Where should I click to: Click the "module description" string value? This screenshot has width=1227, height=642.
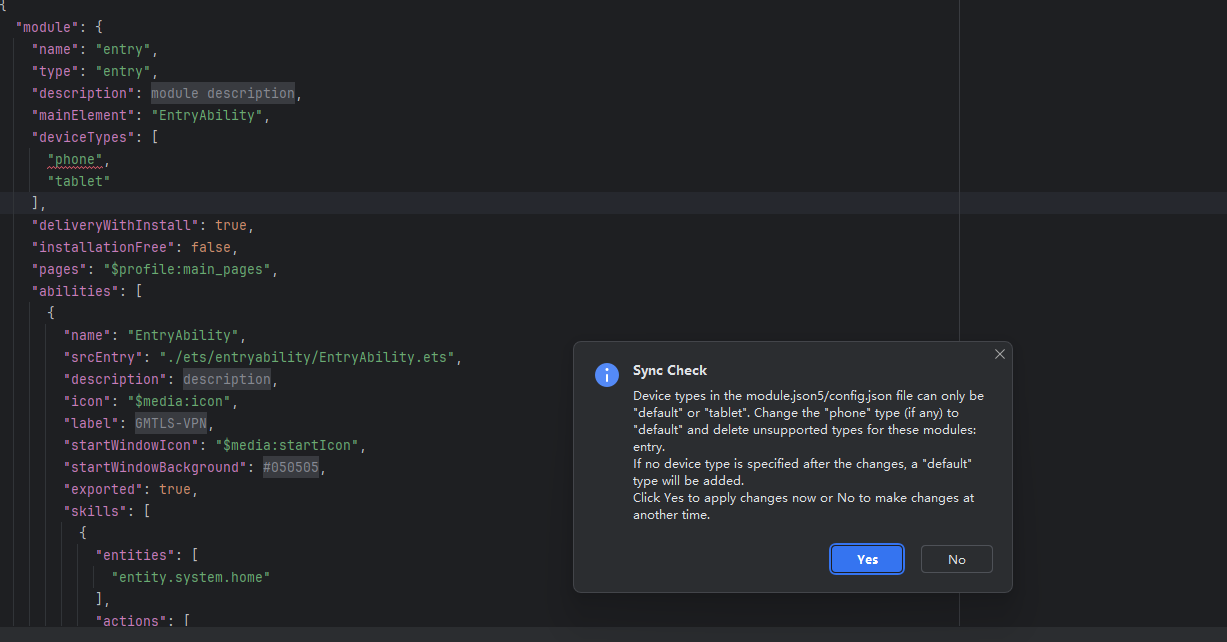click(223, 93)
